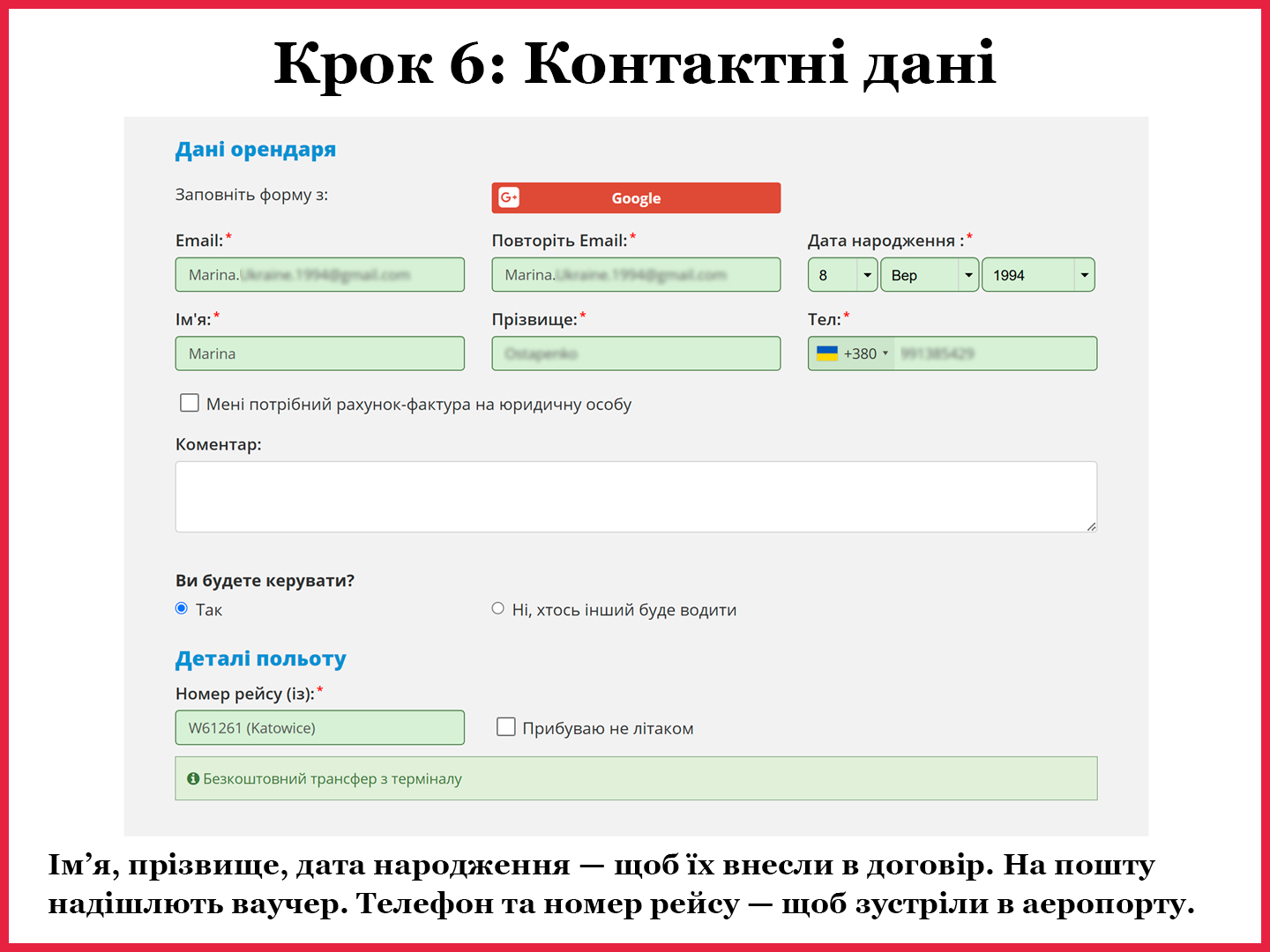Select 'Так' radio for driving

182,608
